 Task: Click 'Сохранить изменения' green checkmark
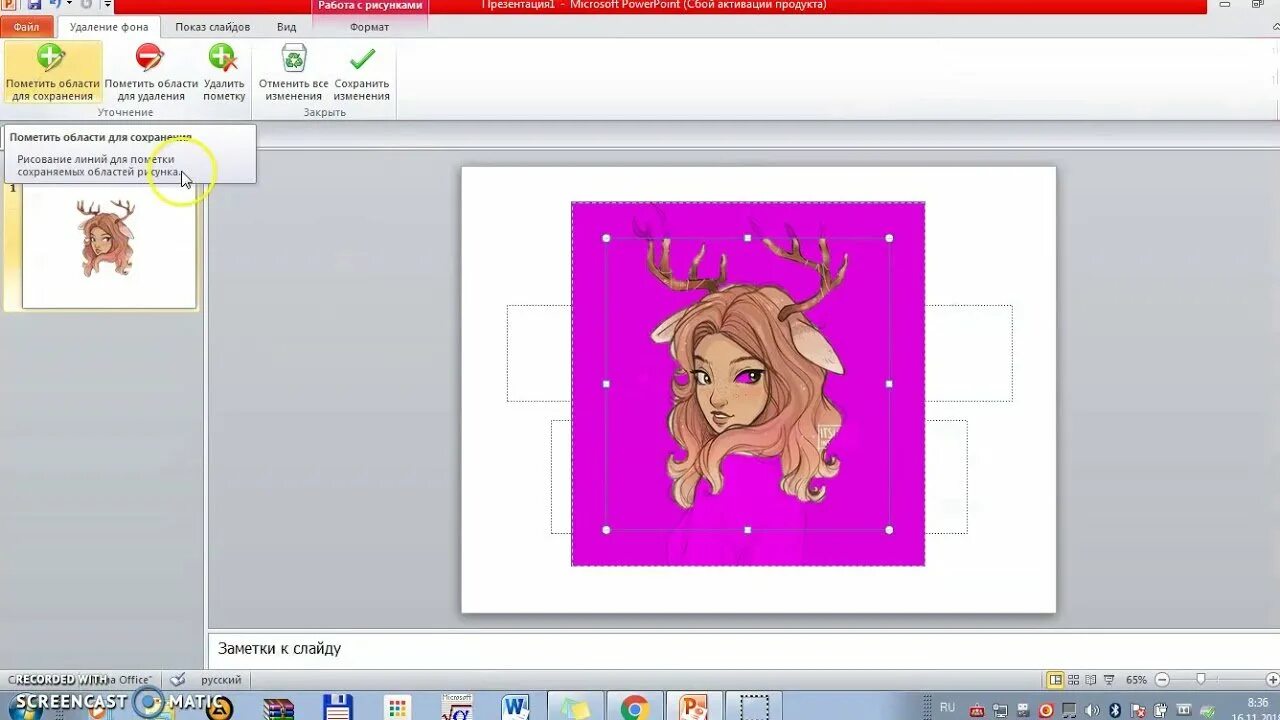pos(362,72)
